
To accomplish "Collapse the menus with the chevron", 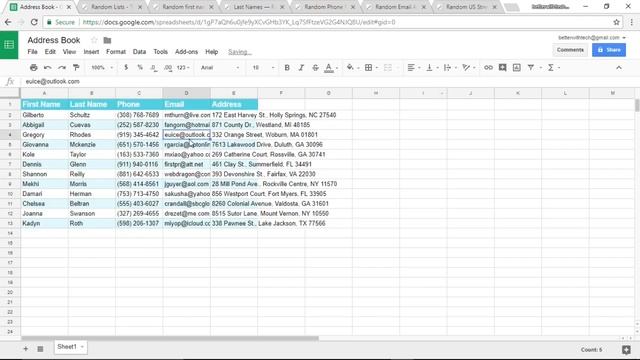I will 619,68.
